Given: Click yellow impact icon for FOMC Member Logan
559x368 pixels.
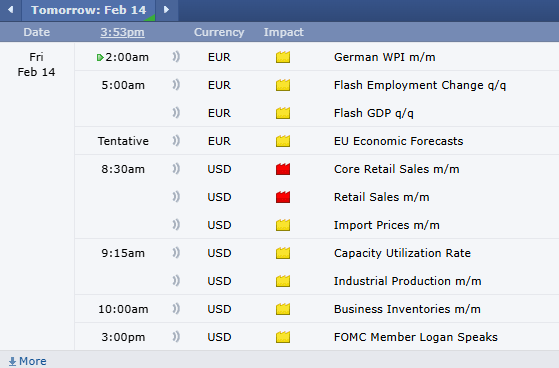Looking at the screenshot, I should click(x=283, y=337).
